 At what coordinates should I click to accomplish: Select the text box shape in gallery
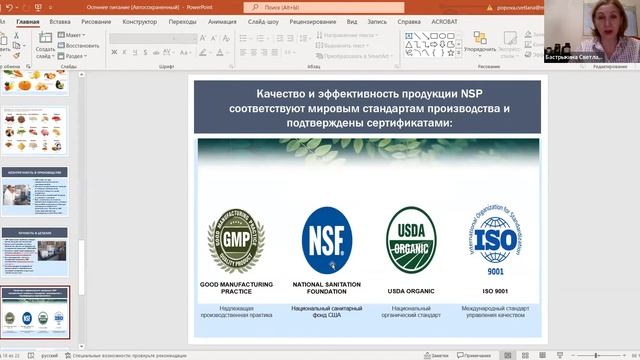coord(409,36)
